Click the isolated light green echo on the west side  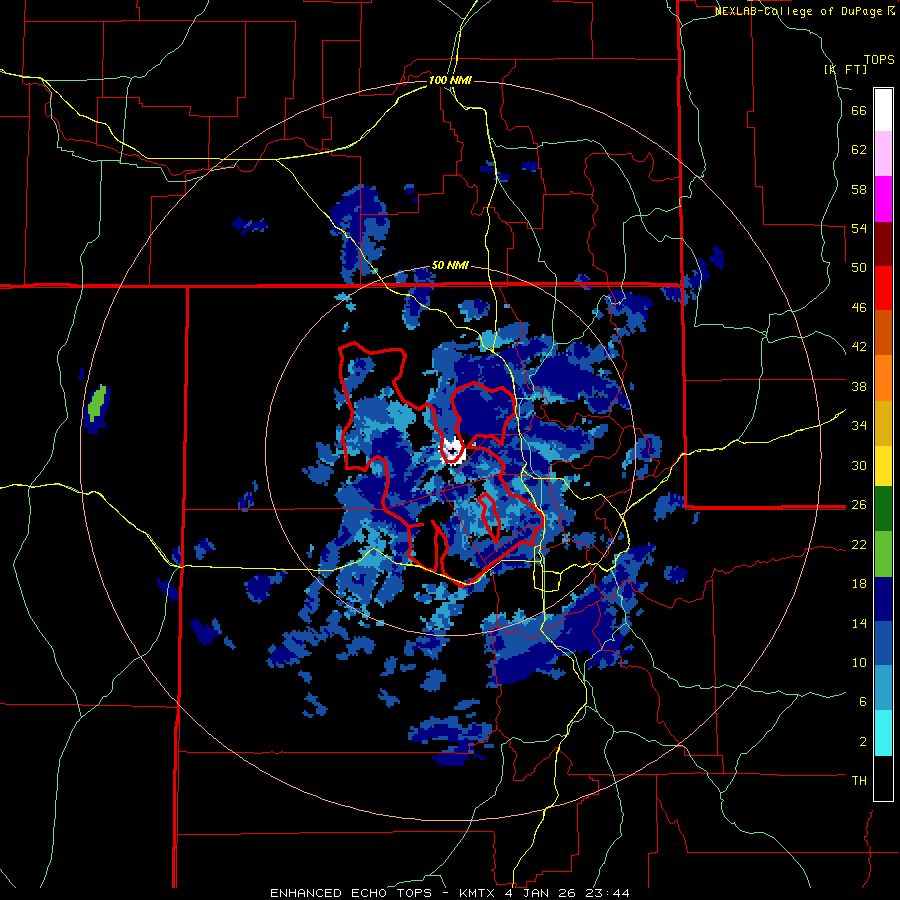click(x=97, y=403)
